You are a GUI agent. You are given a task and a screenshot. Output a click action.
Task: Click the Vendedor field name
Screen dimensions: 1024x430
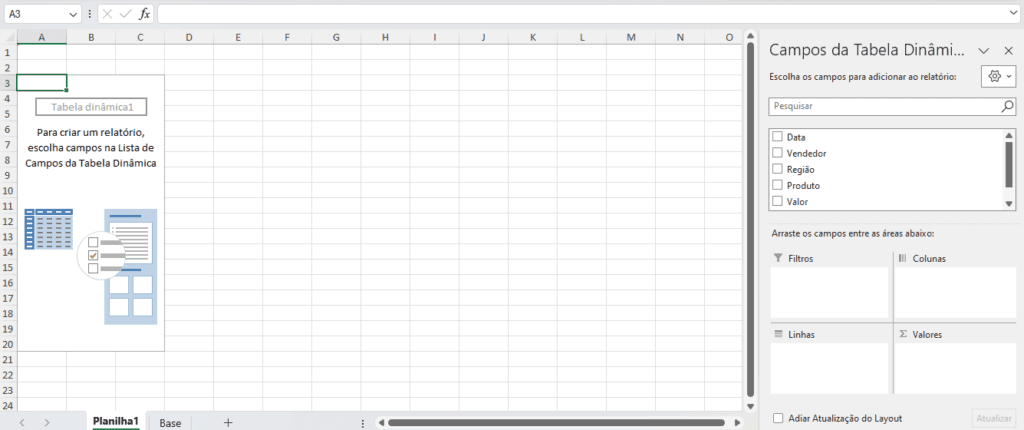(807, 153)
